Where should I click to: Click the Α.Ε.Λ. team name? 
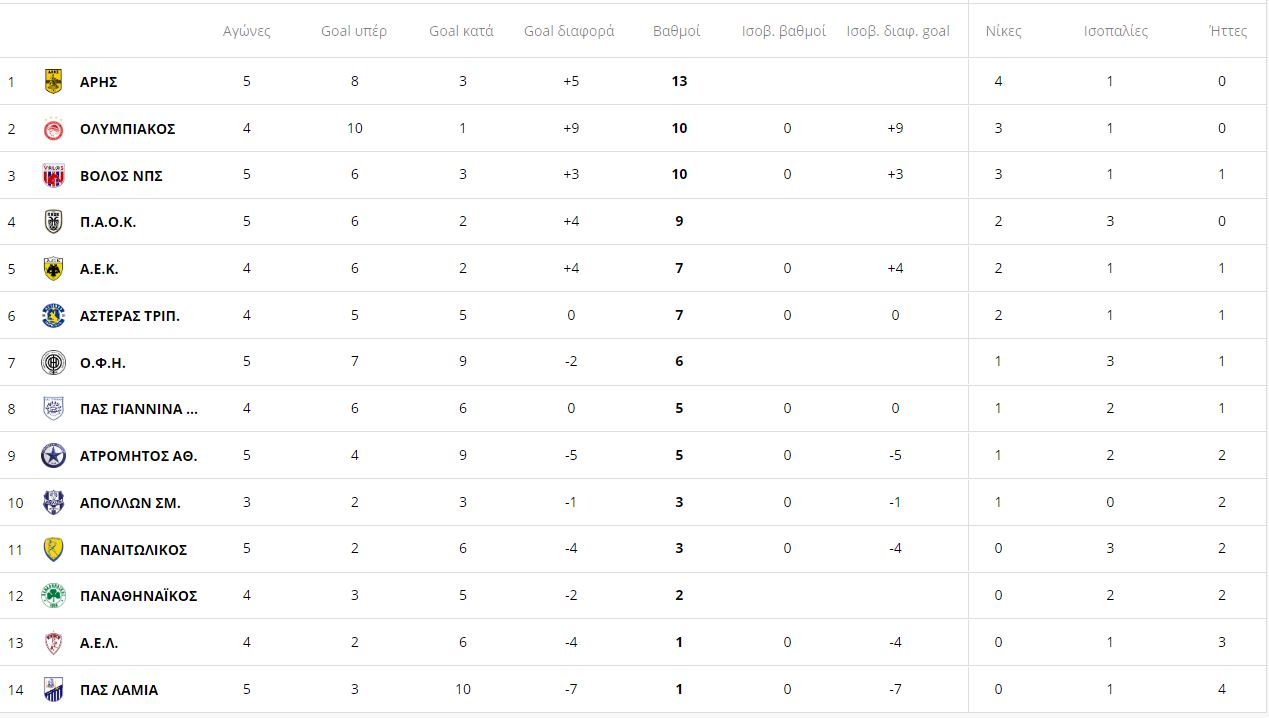coord(99,643)
